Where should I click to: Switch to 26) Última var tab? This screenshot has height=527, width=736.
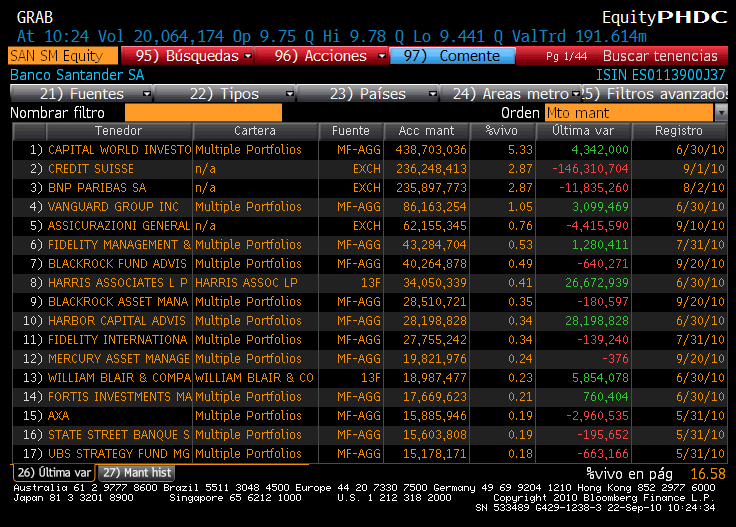point(54,473)
